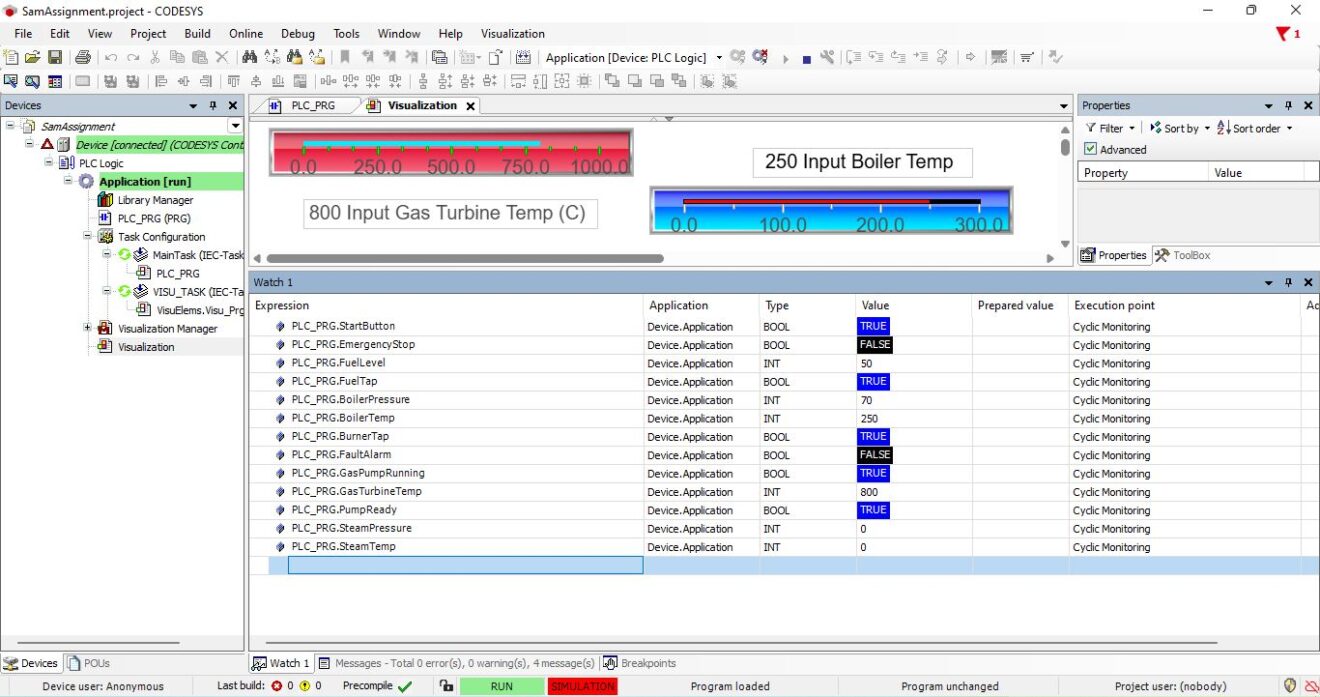Paste from clipboard using the toolbar icon
Viewport: 1320px width, 697px height.
click(x=202, y=57)
